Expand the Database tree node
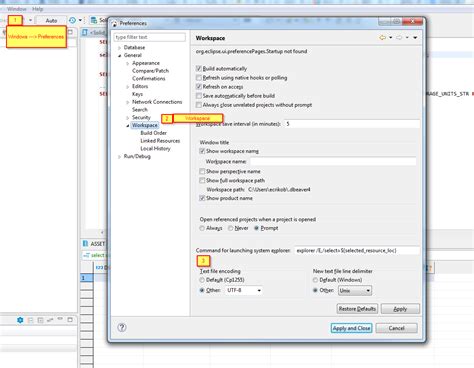The width and height of the screenshot is (474, 368). tap(119, 48)
